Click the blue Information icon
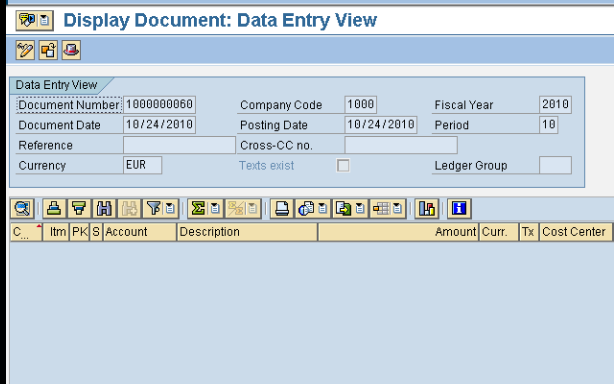 (x=459, y=208)
